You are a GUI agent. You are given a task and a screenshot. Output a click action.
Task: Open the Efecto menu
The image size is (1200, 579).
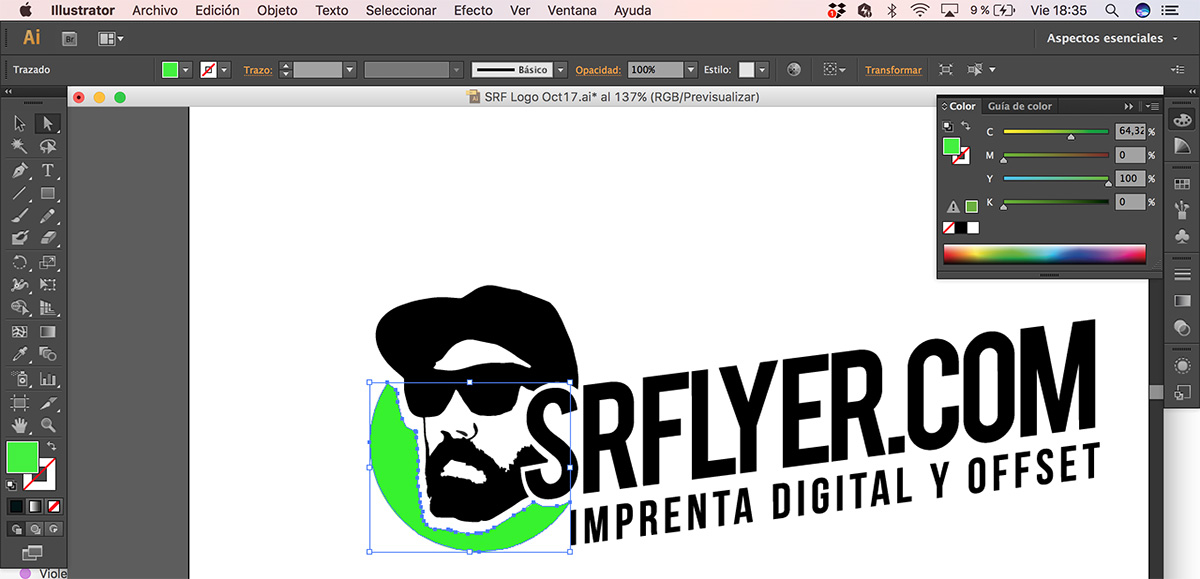tap(473, 10)
